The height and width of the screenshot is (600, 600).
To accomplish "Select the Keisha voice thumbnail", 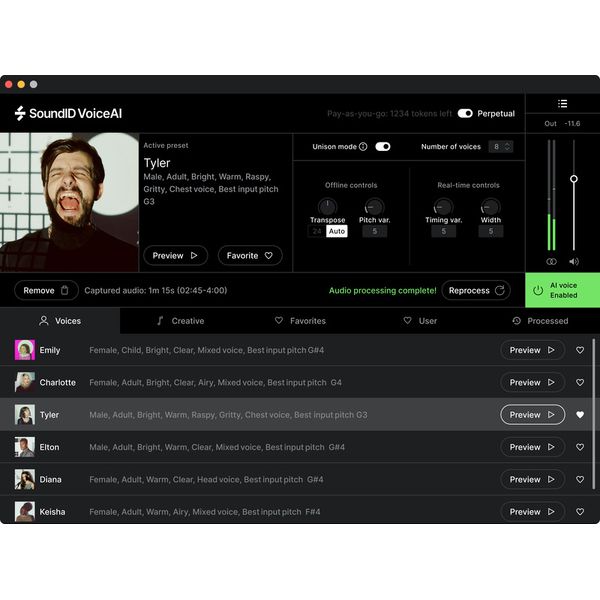I will [25, 512].
